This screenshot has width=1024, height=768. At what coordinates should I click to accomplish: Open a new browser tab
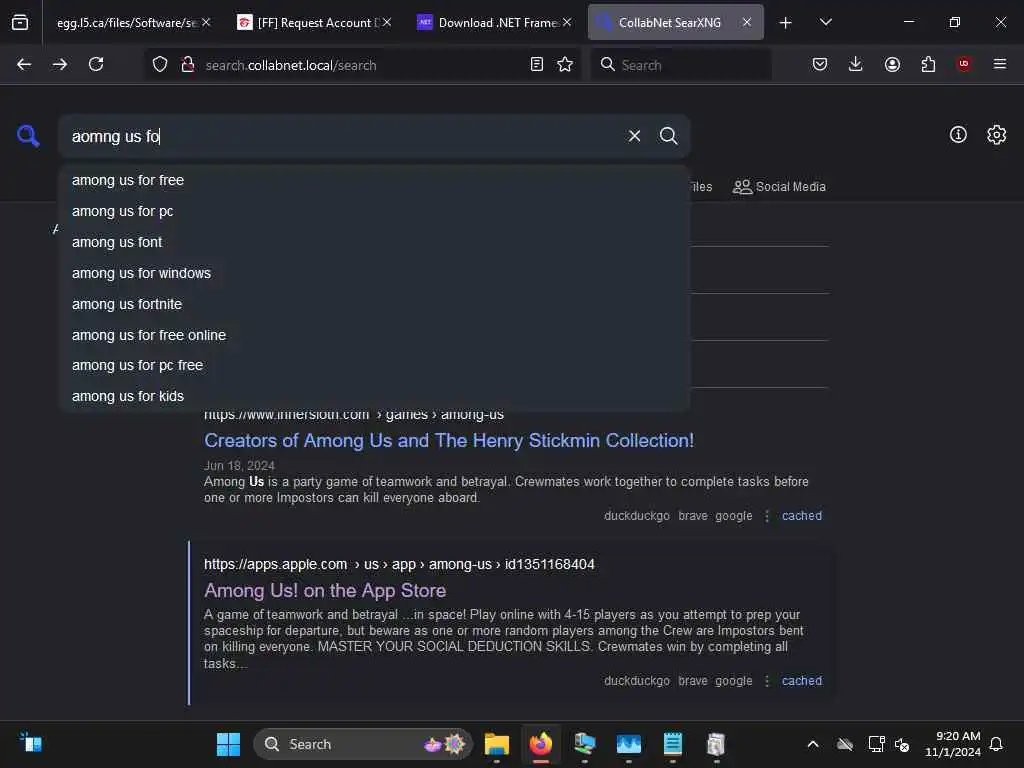click(x=786, y=23)
